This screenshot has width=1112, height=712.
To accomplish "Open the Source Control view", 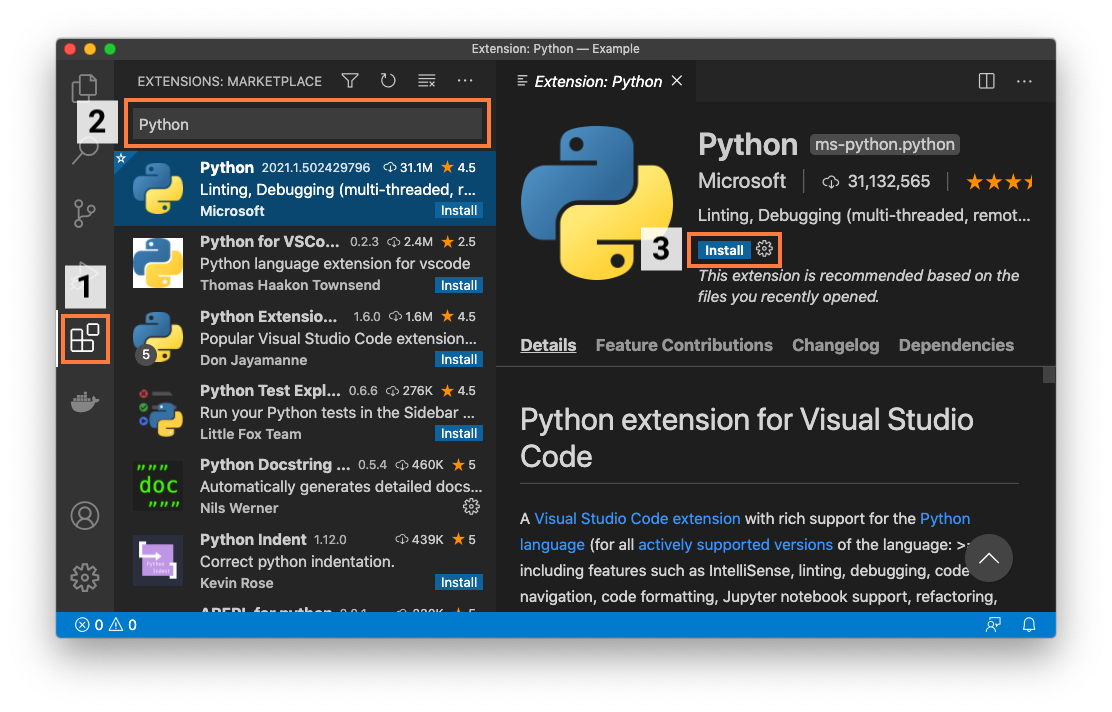I will pyautogui.click(x=84, y=213).
